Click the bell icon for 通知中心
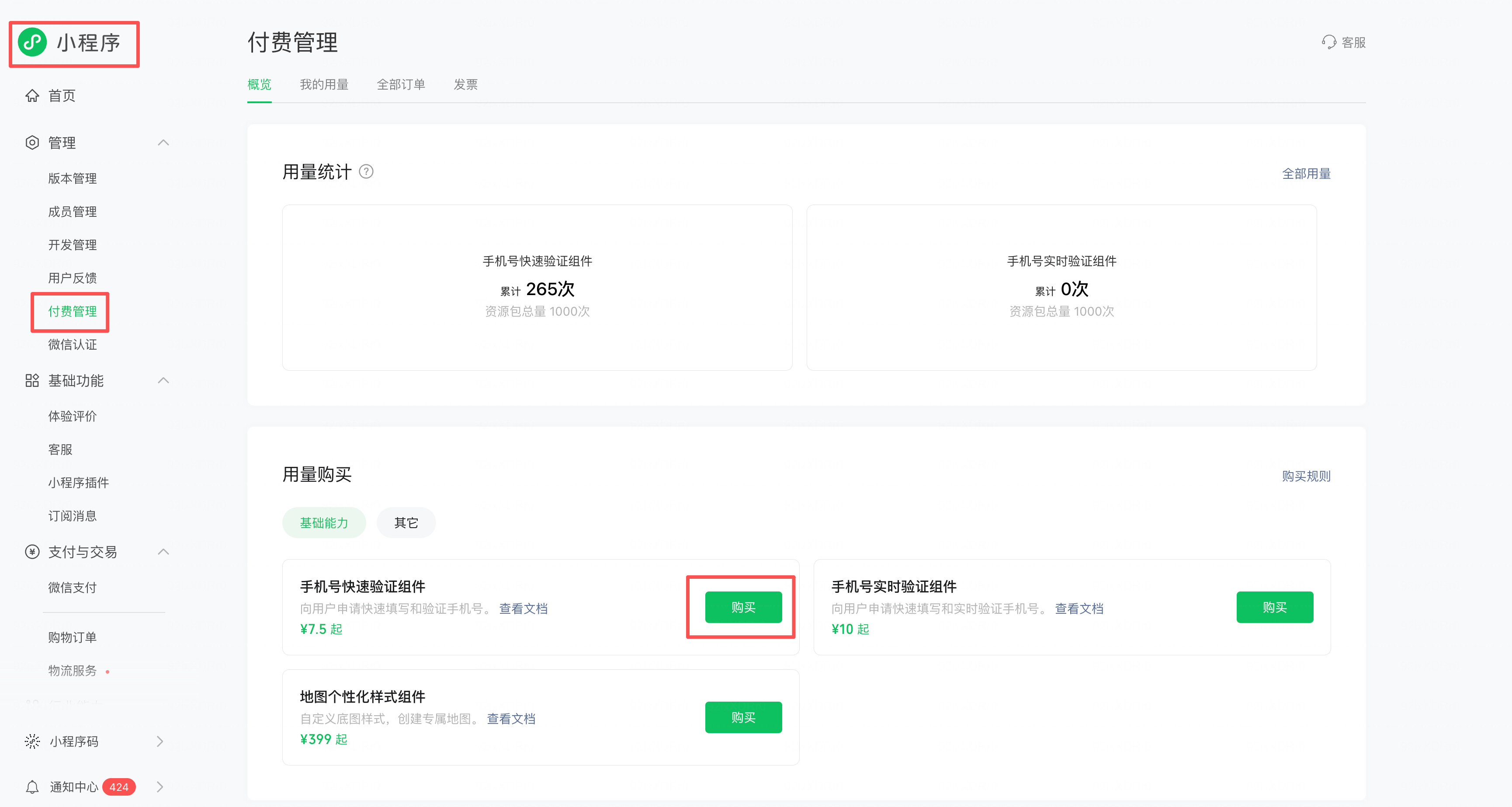Screen dimensions: 1512x807 pos(32,787)
